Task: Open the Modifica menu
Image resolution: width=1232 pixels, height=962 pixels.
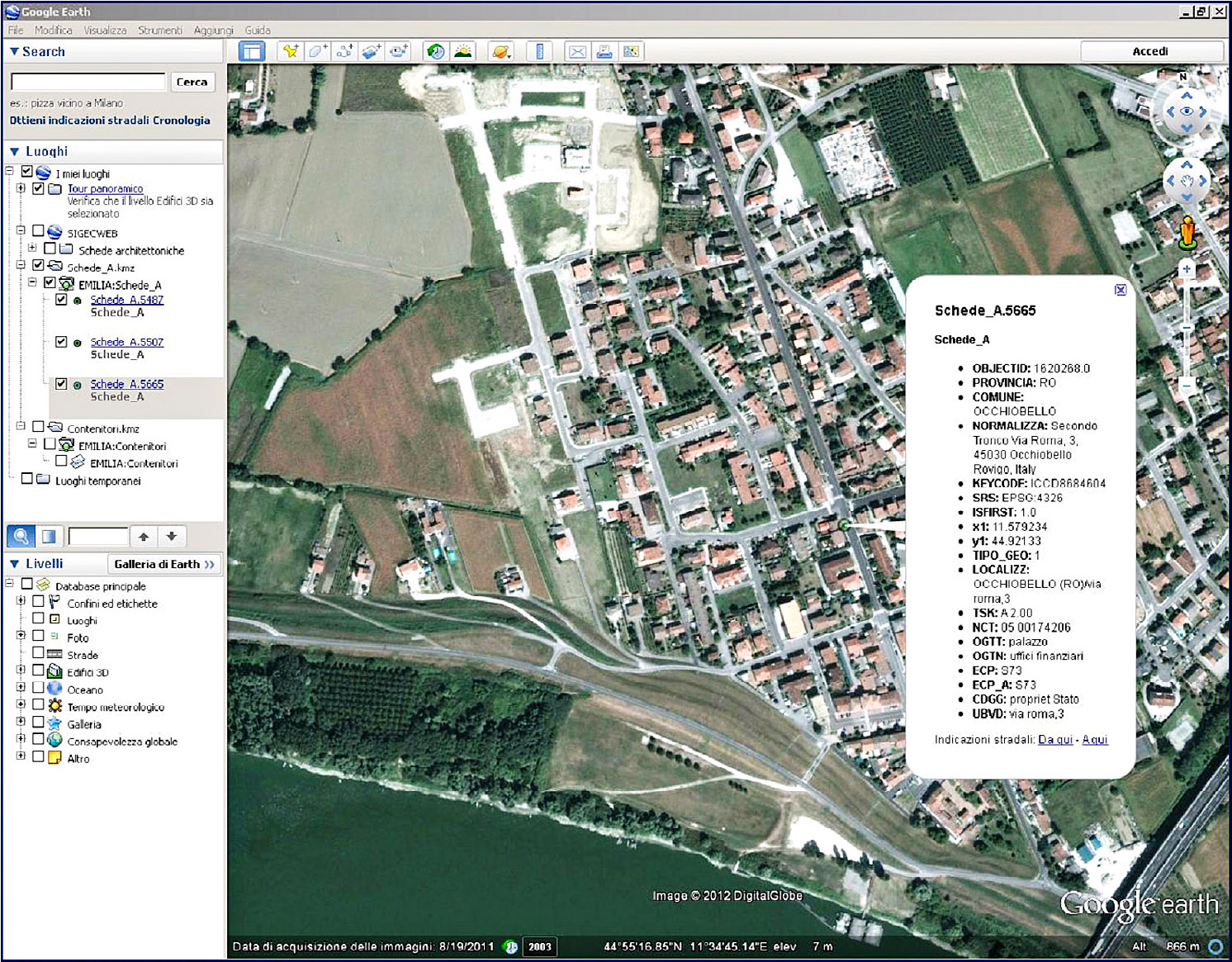Action: tap(54, 30)
